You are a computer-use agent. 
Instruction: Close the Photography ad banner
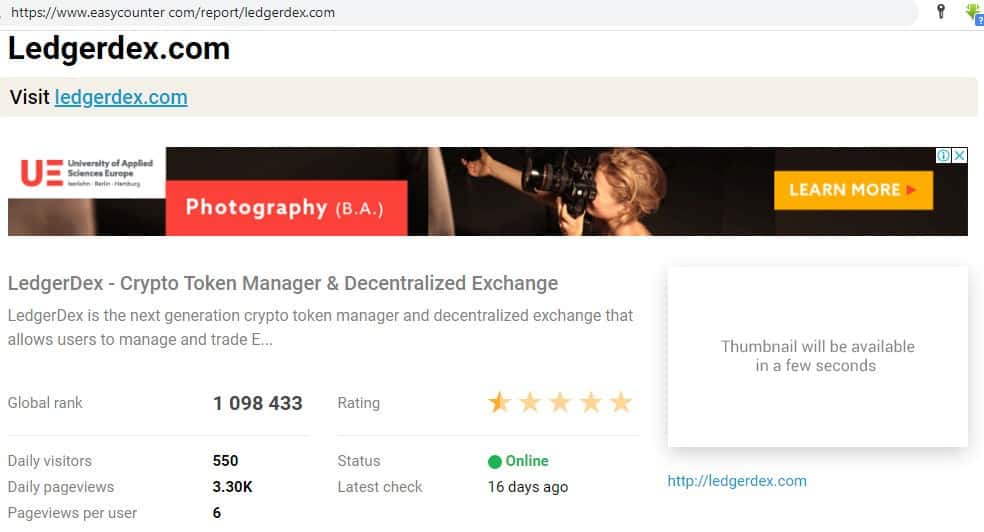(x=959, y=156)
